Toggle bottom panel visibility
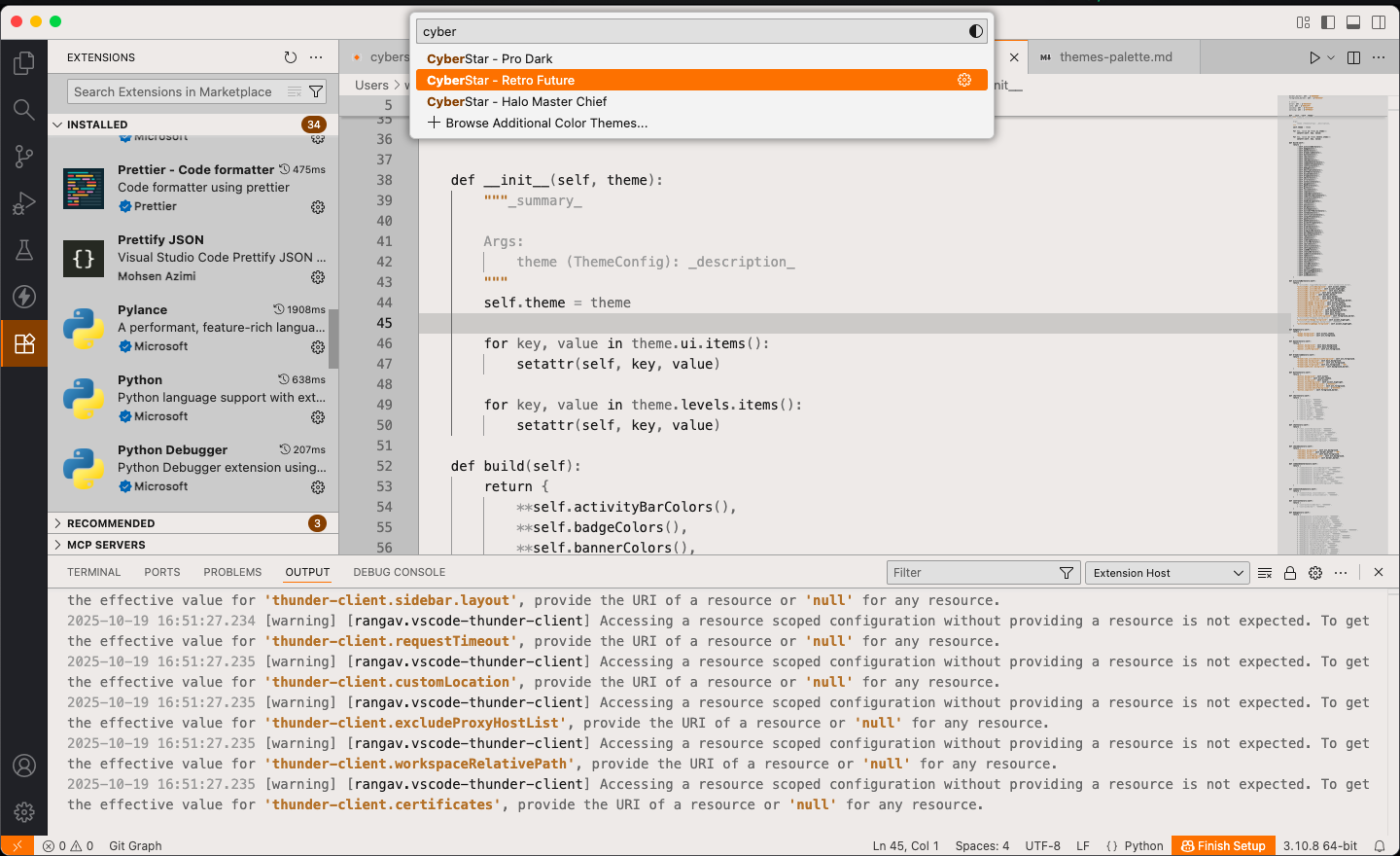 (x=1353, y=22)
